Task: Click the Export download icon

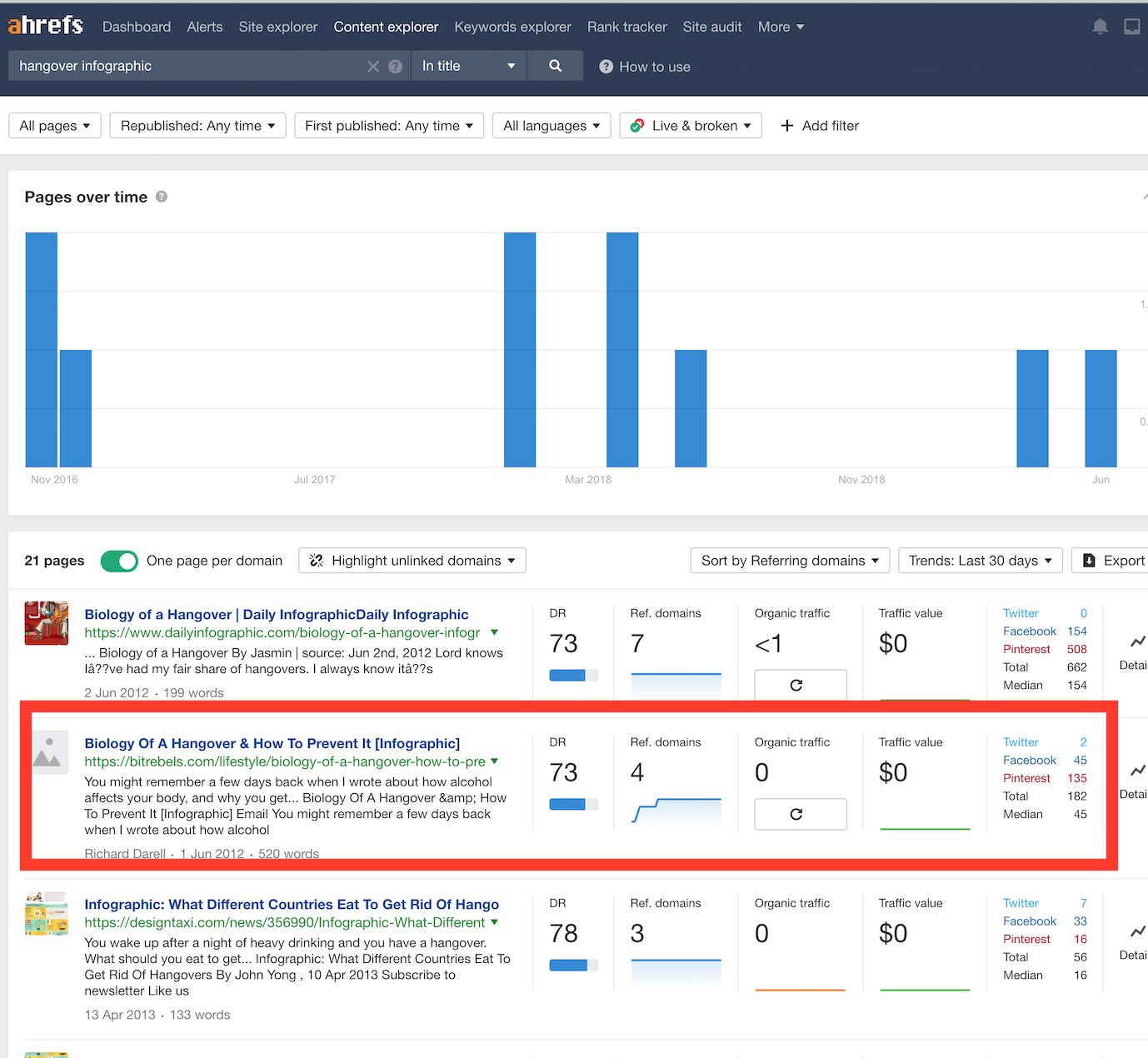Action: (x=1089, y=561)
